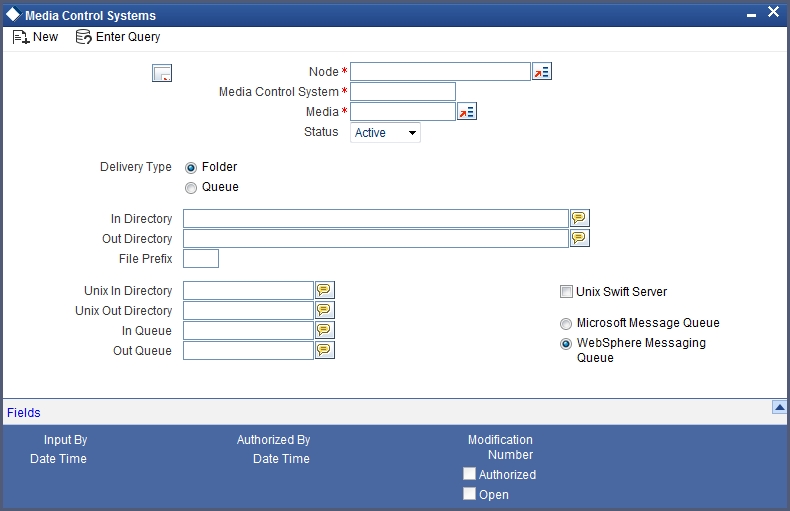Open In Queue editor popup icon
790x511 pixels.
point(325,330)
